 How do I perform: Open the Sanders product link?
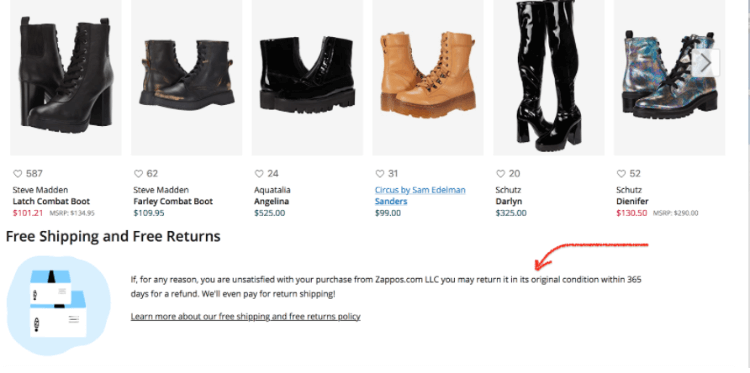click(x=391, y=201)
